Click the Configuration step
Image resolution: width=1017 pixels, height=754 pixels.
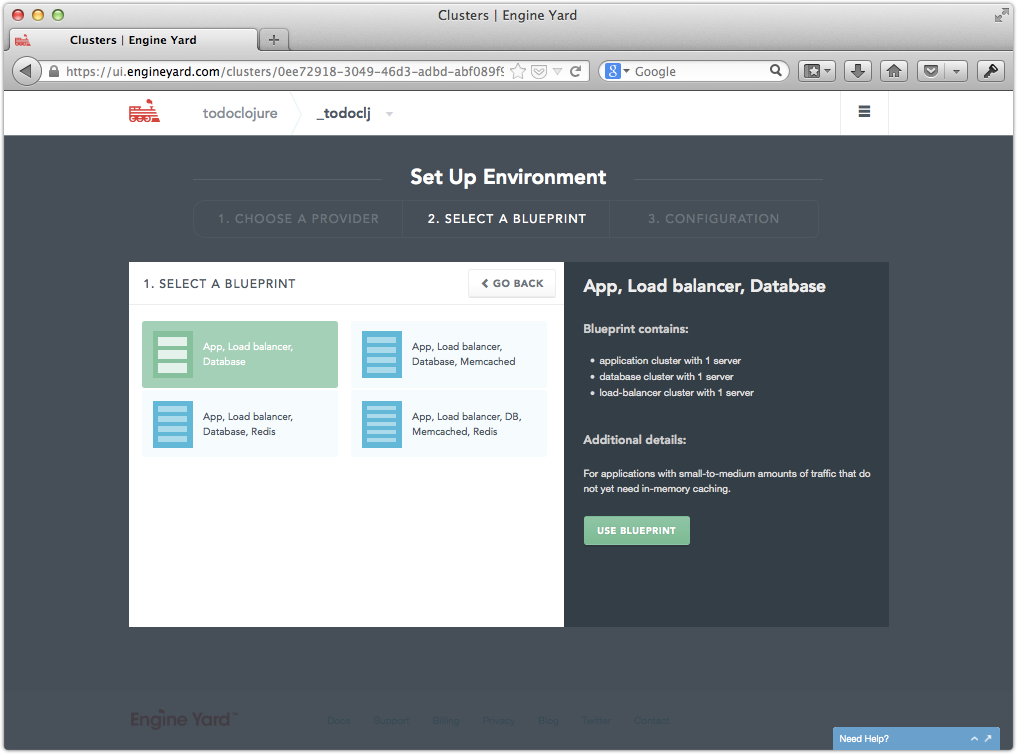tap(713, 219)
